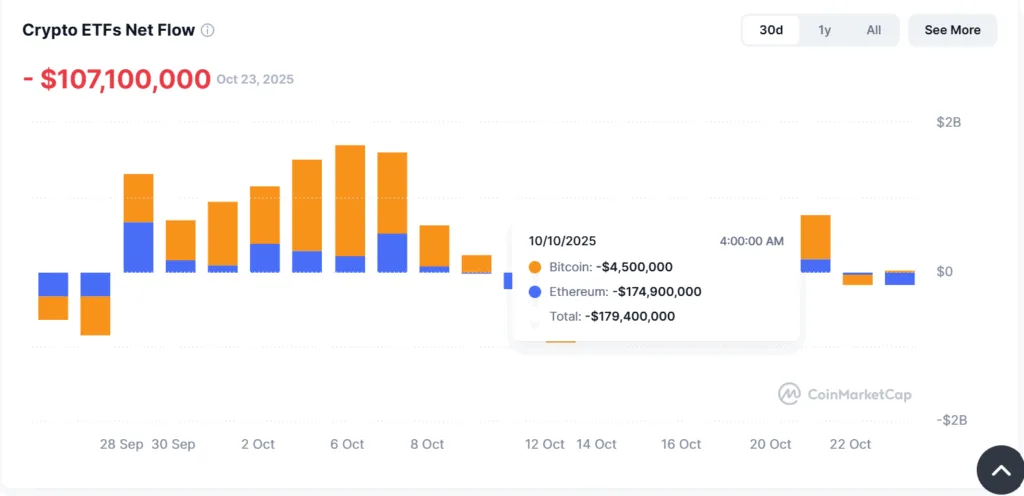Image resolution: width=1024 pixels, height=496 pixels.
Task: Click the info icon beside Crypto ETFs Net Flow
Action: [208, 30]
